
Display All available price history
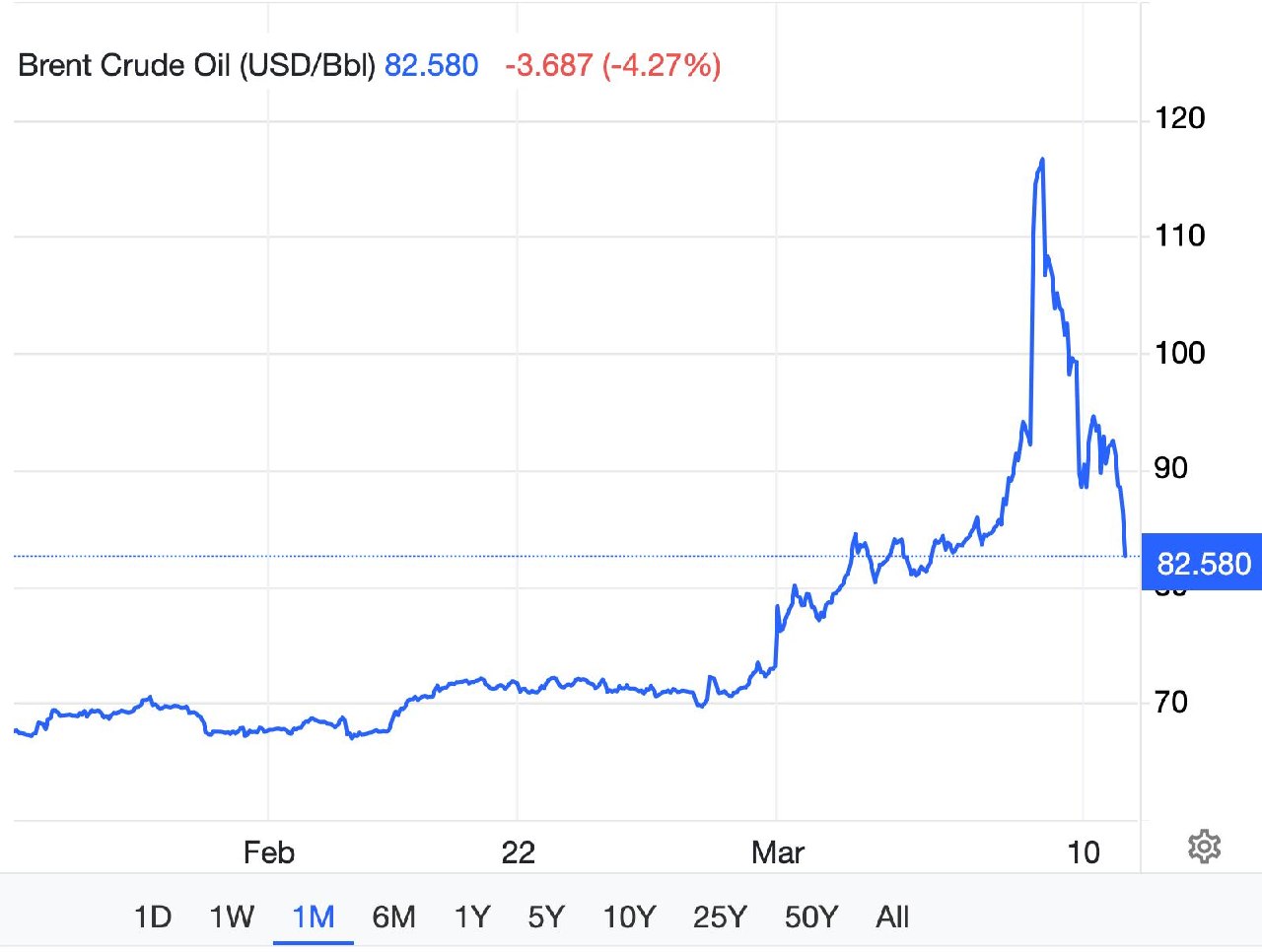pos(892,918)
